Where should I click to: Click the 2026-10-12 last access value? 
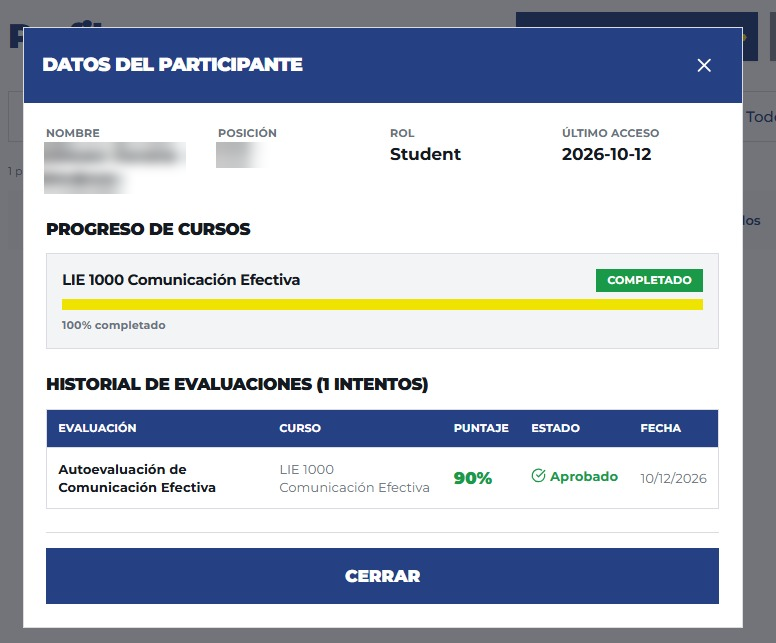[606, 154]
